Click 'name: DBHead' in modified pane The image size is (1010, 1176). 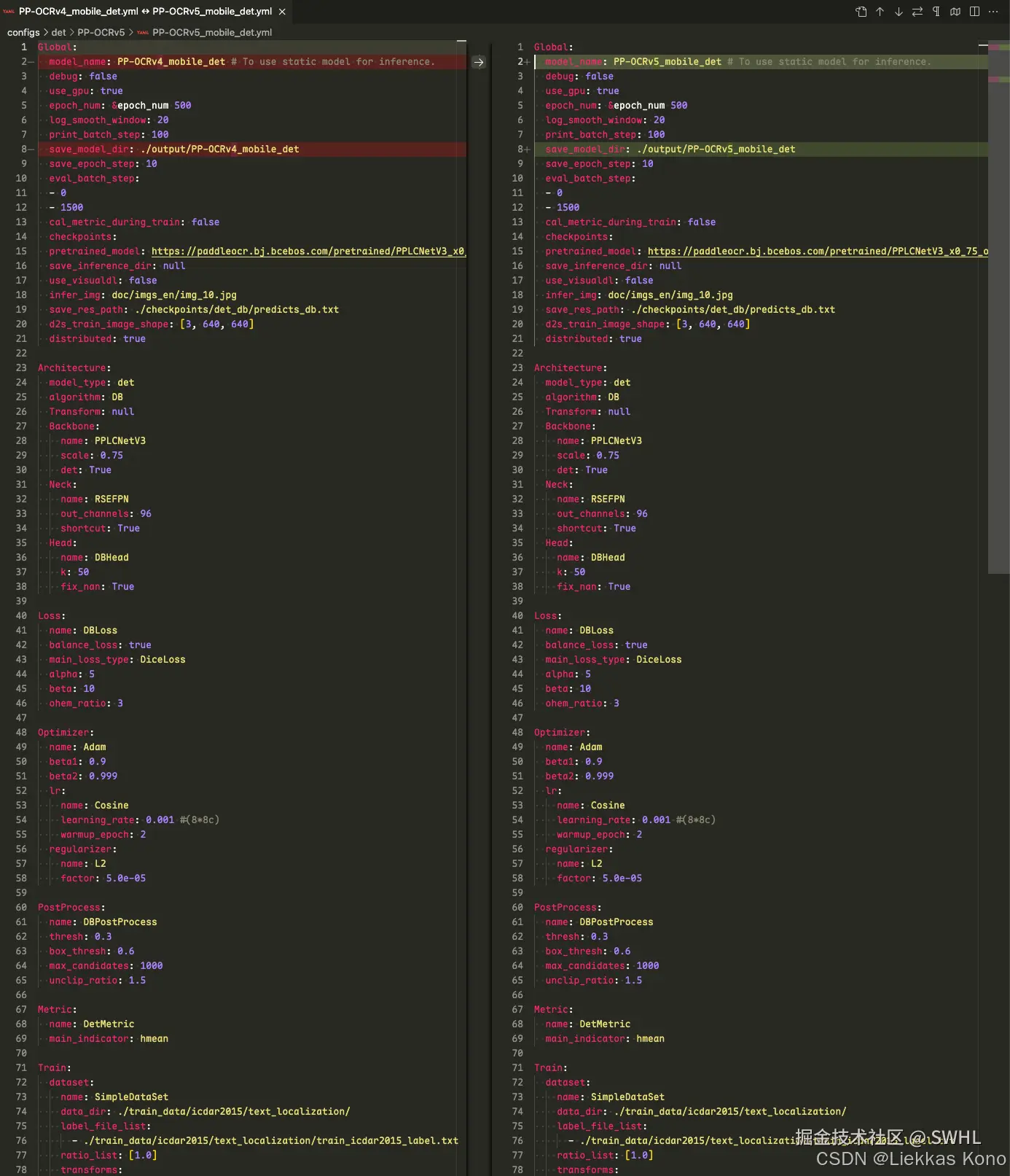[591, 558]
